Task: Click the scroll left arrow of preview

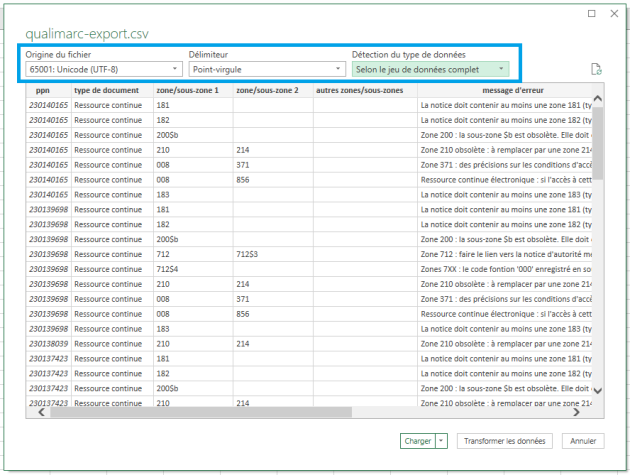Action: point(41,412)
